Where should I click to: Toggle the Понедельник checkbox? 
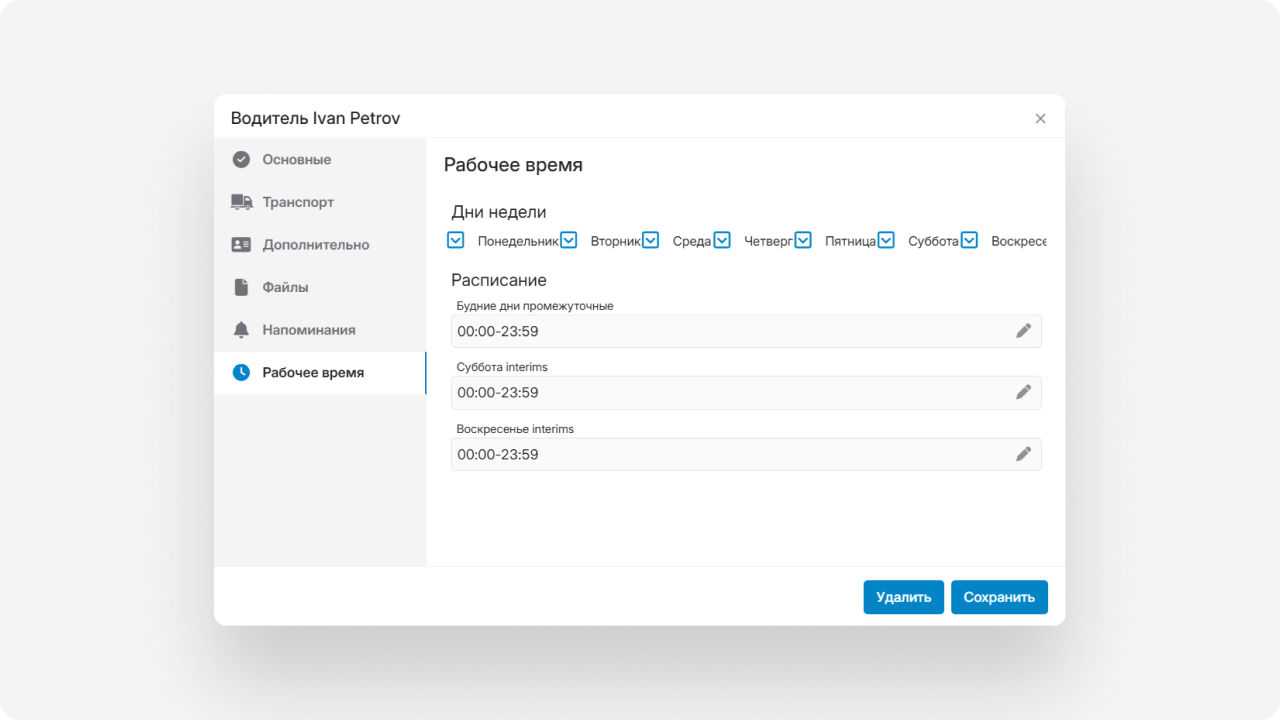pos(456,240)
